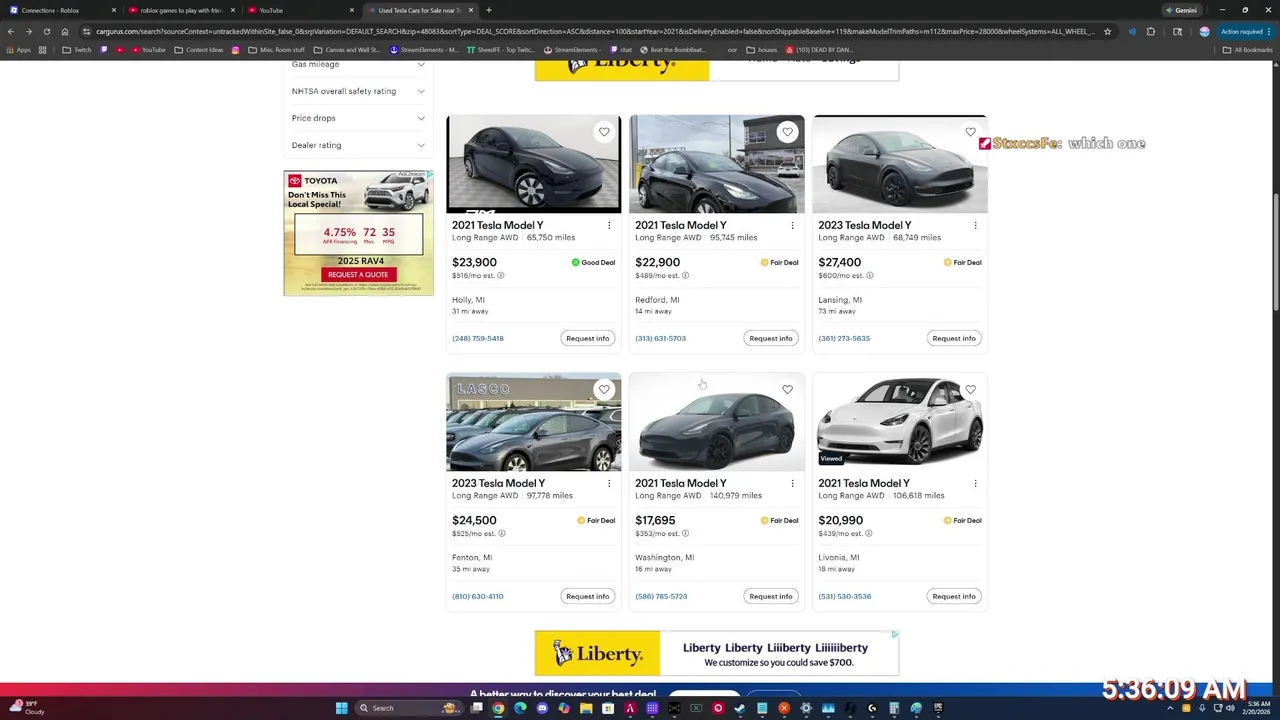
Task: Expand the Dealer rating filter
Action: [x=358, y=145]
